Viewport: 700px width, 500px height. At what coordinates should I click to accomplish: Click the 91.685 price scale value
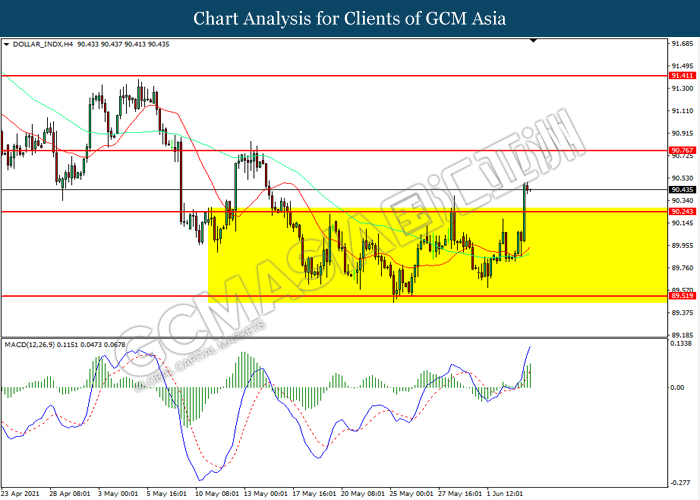(x=682, y=44)
